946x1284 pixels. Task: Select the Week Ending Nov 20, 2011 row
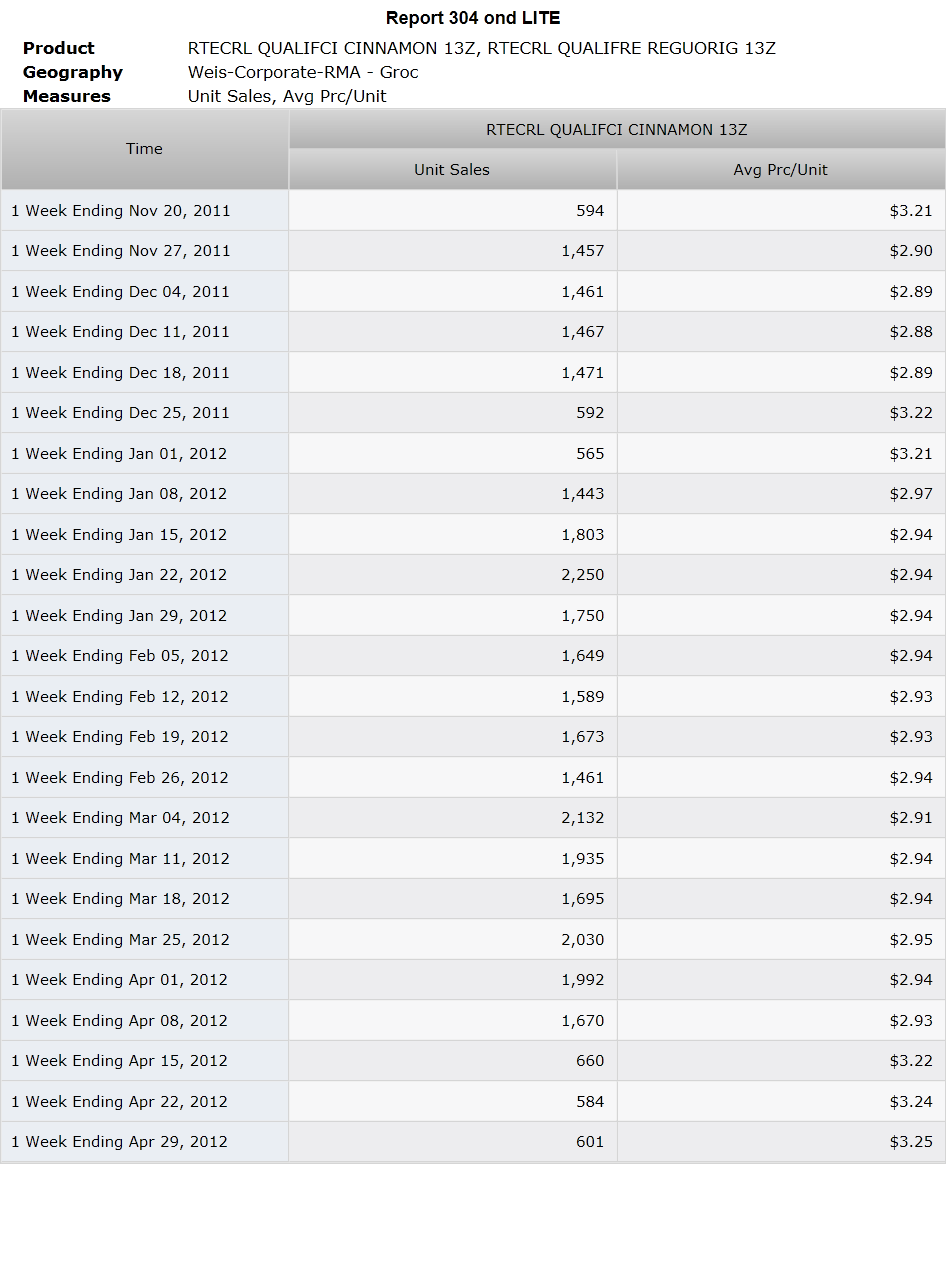tap(473, 211)
